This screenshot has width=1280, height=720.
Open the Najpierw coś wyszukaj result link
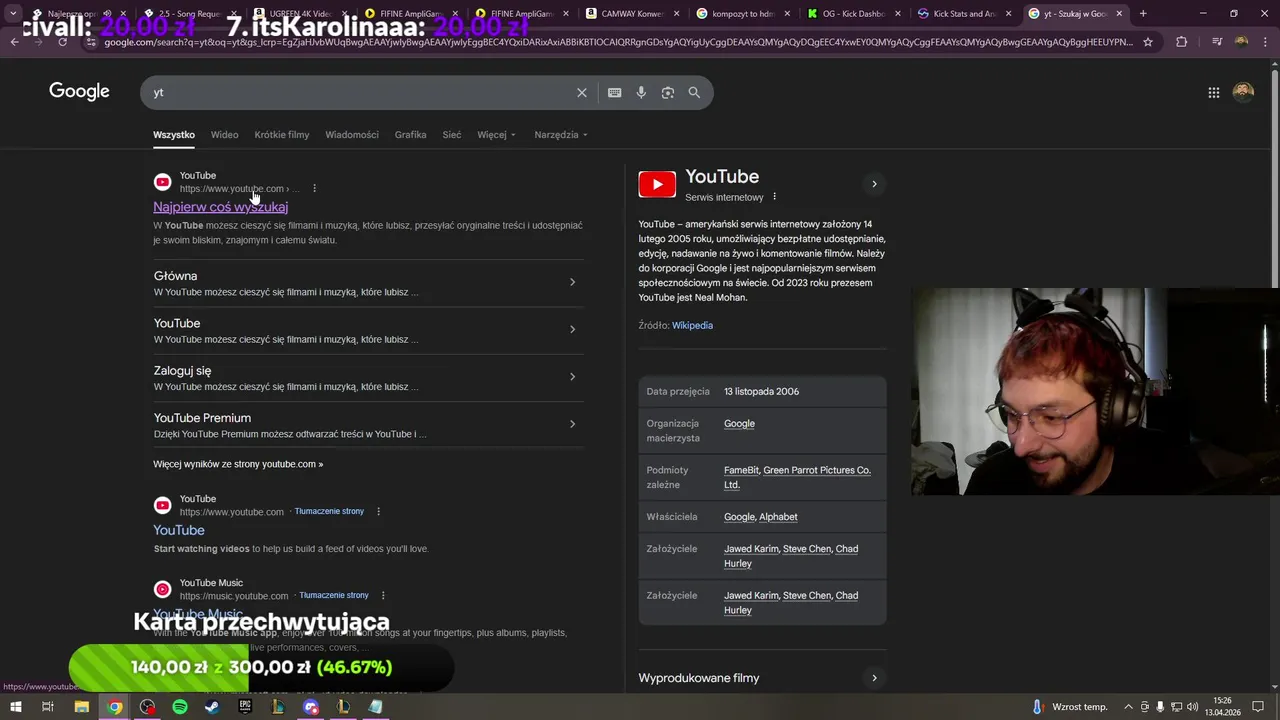[220, 207]
